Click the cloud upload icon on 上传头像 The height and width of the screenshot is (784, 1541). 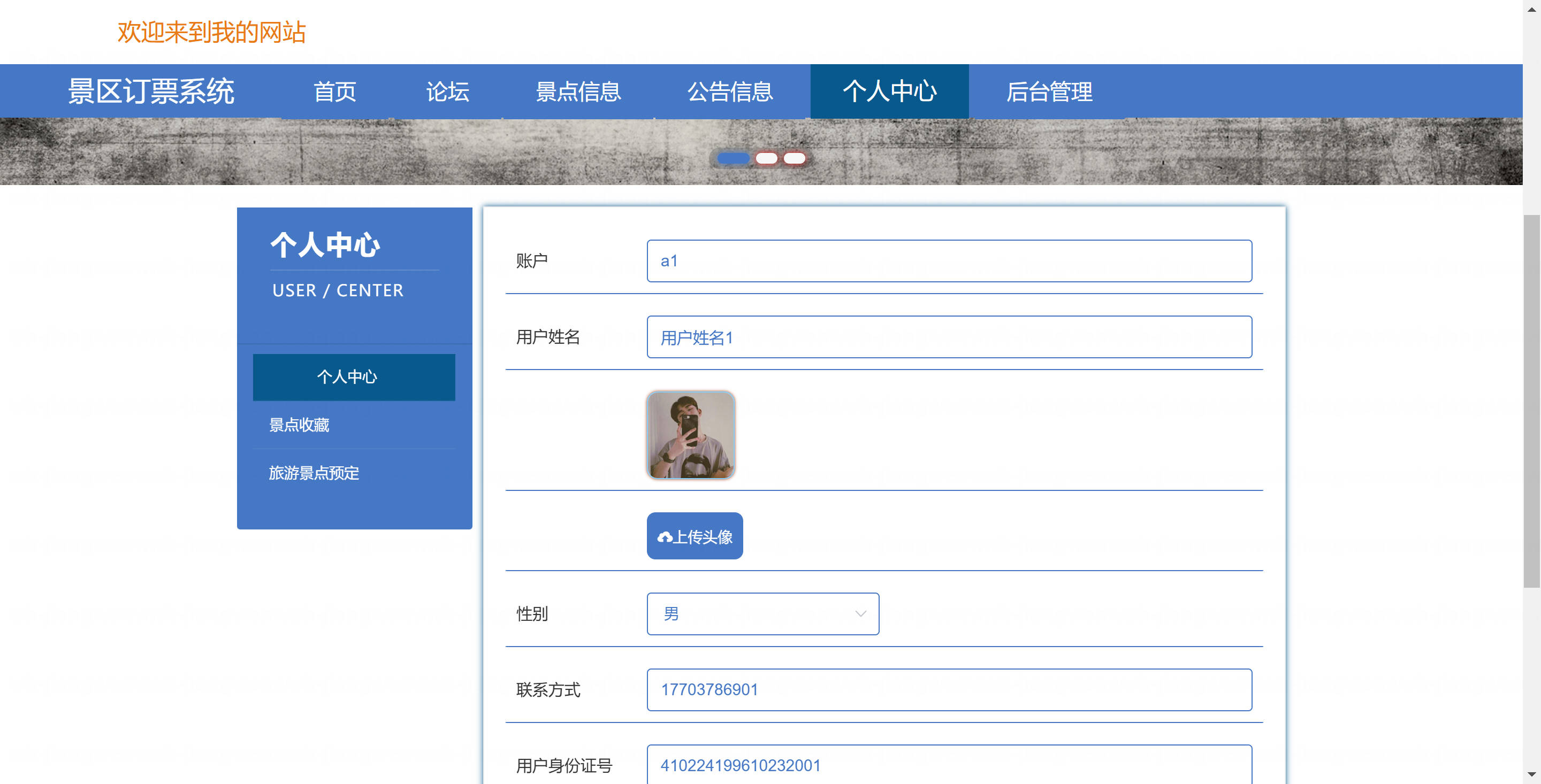pos(665,537)
